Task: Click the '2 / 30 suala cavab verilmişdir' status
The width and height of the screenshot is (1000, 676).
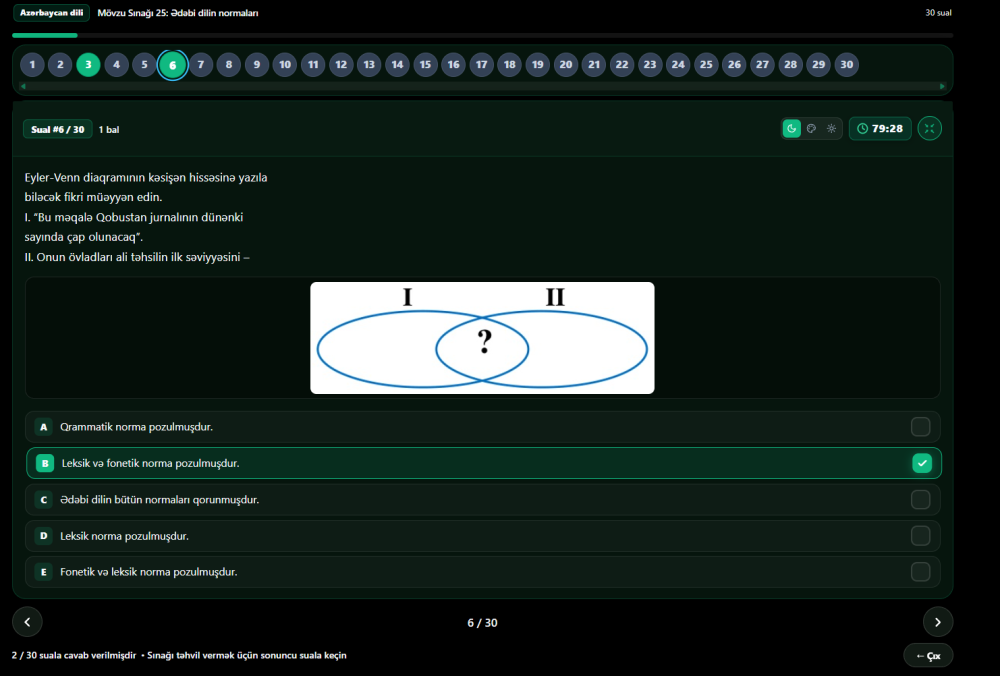Action: 74,656
